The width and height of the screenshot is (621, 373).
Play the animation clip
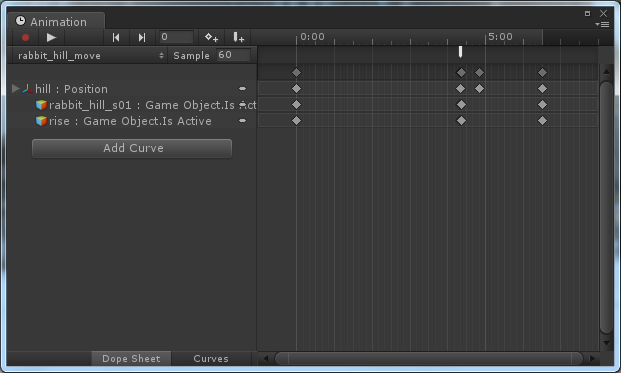[x=51, y=38]
